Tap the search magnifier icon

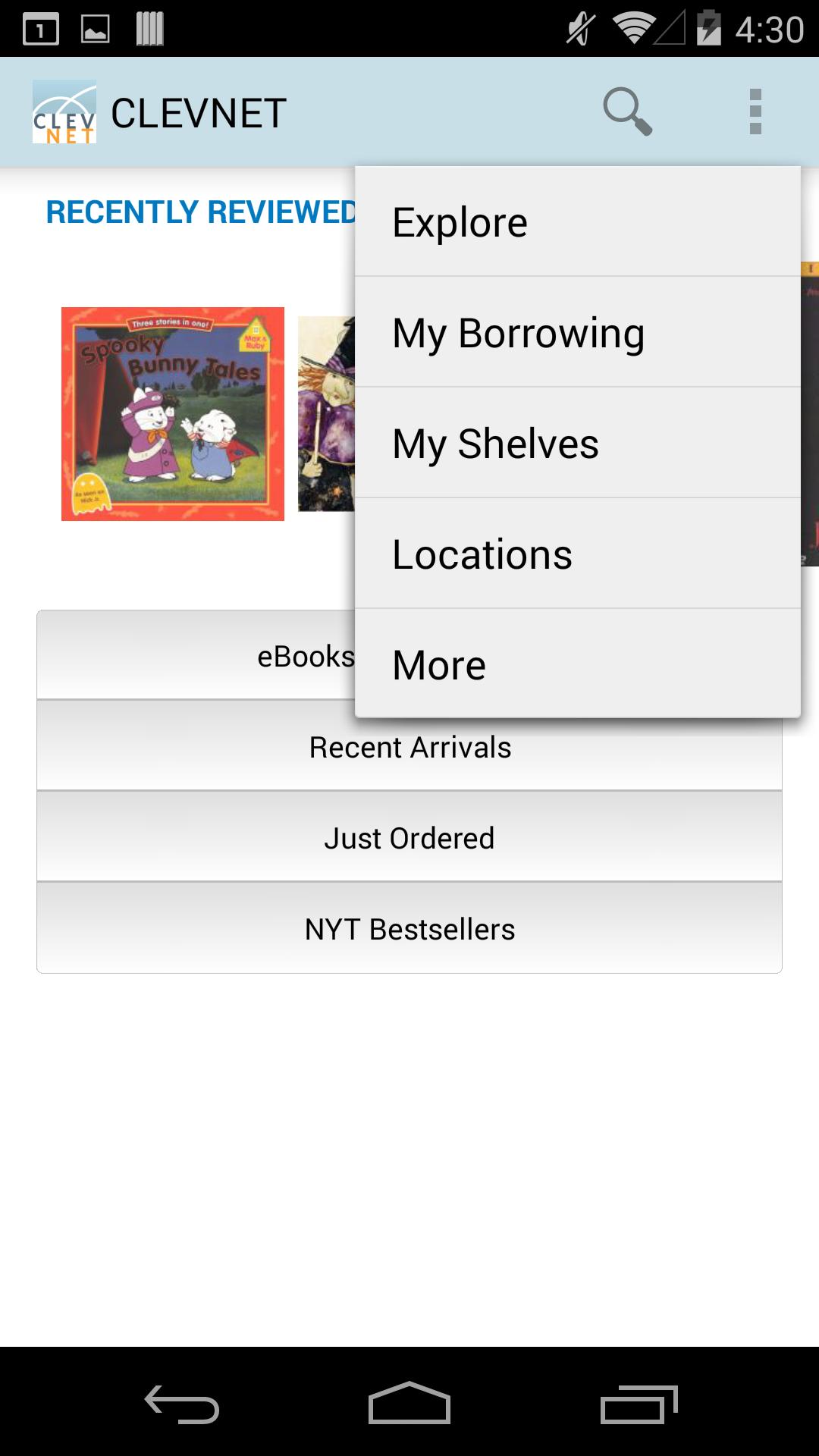click(628, 112)
